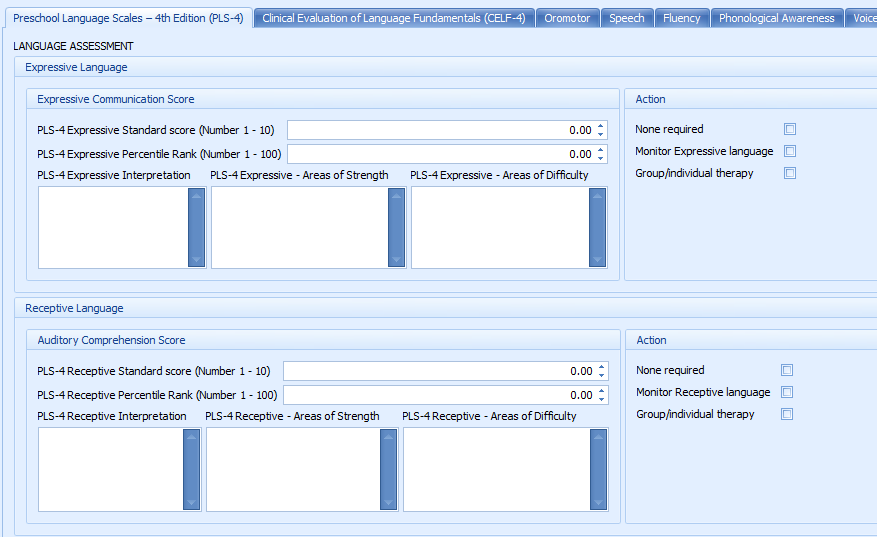The height and width of the screenshot is (537, 877).
Task: Decrease Expressive Standard score with down arrow
Action: (601, 134)
